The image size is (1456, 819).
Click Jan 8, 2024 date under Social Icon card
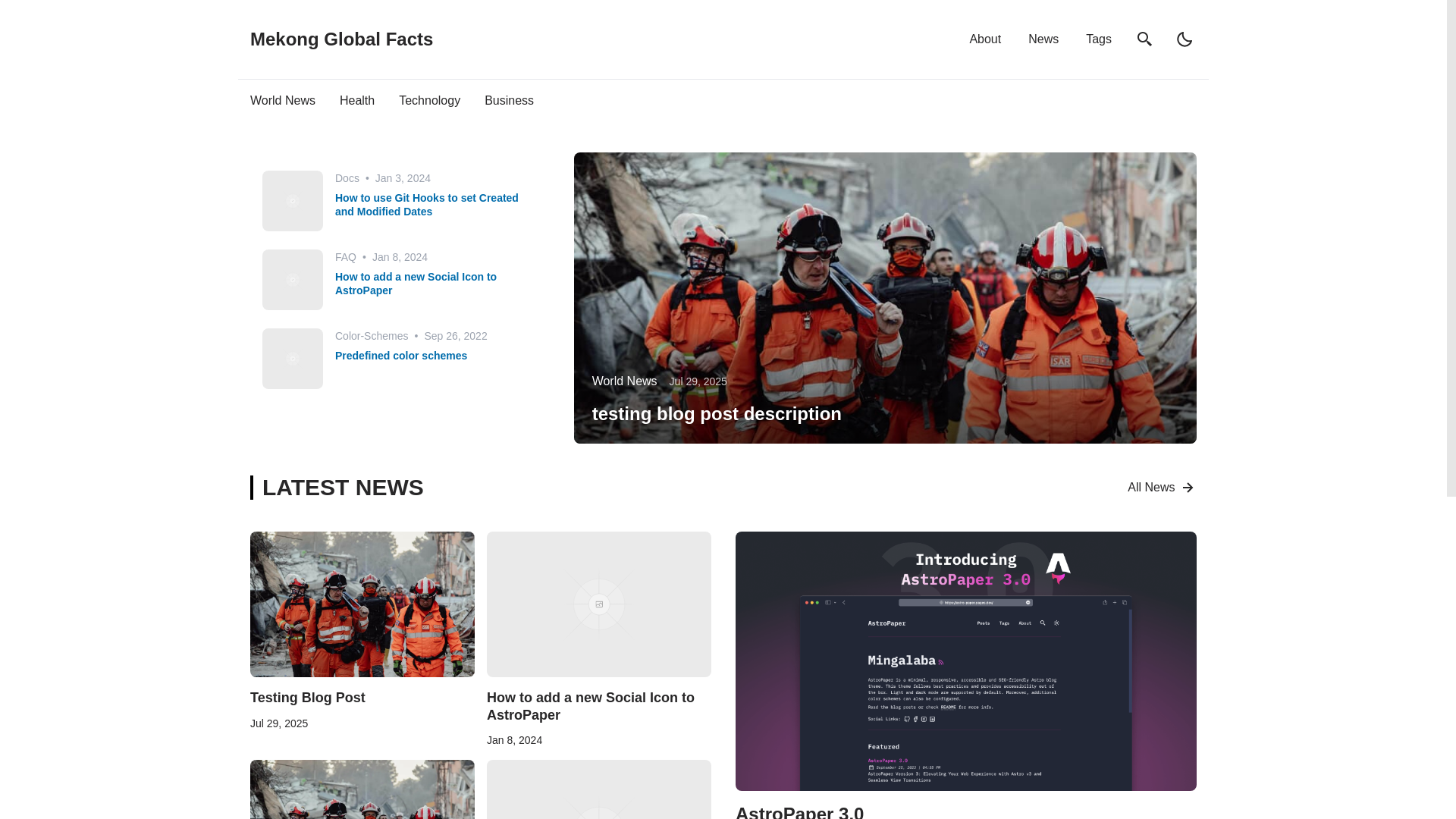click(x=514, y=740)
